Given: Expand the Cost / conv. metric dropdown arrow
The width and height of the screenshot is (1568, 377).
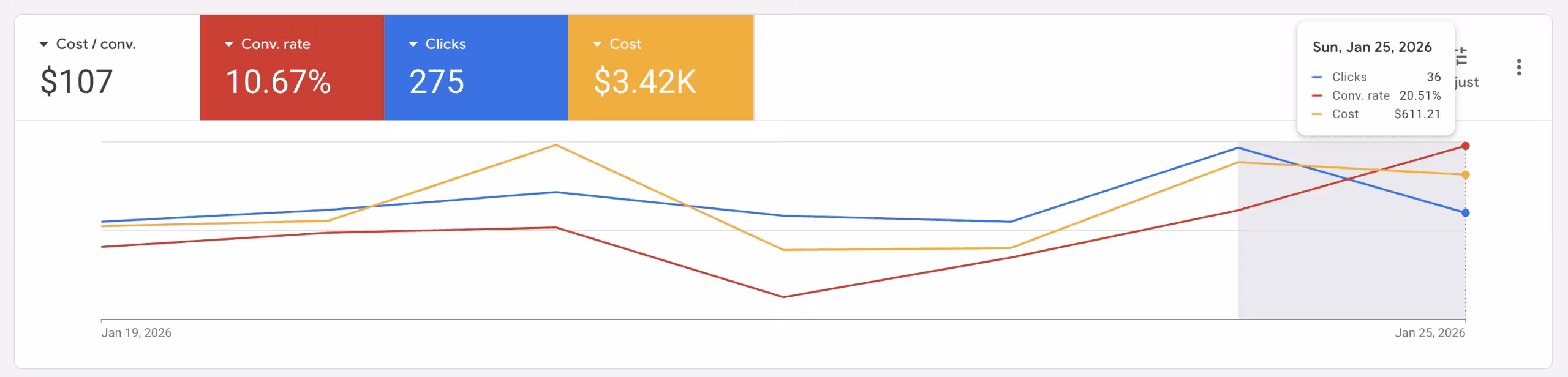Looking at the screenshot, I should click(x=43, y=44).
